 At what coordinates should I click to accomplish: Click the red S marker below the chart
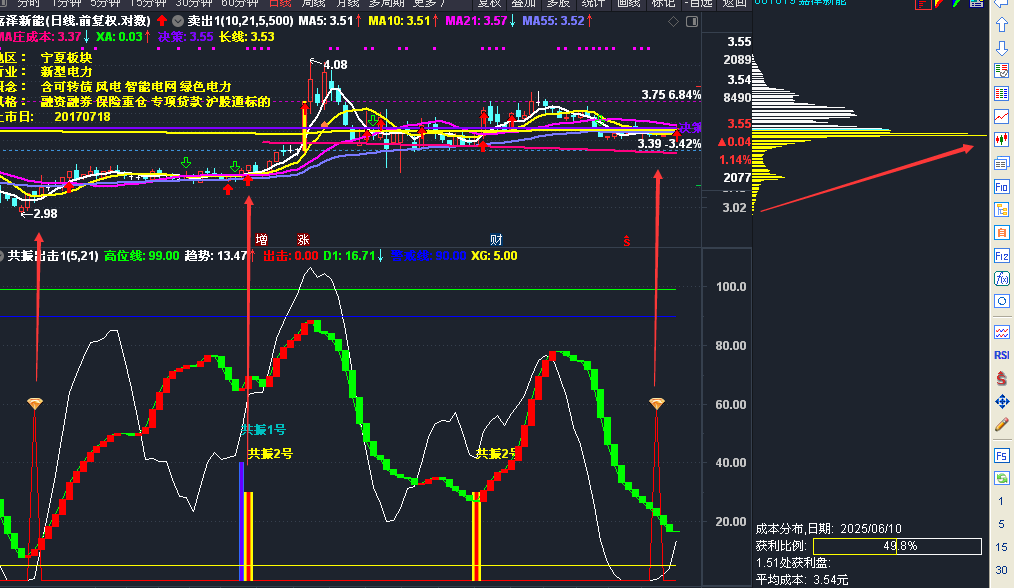(x=627, y=241)
